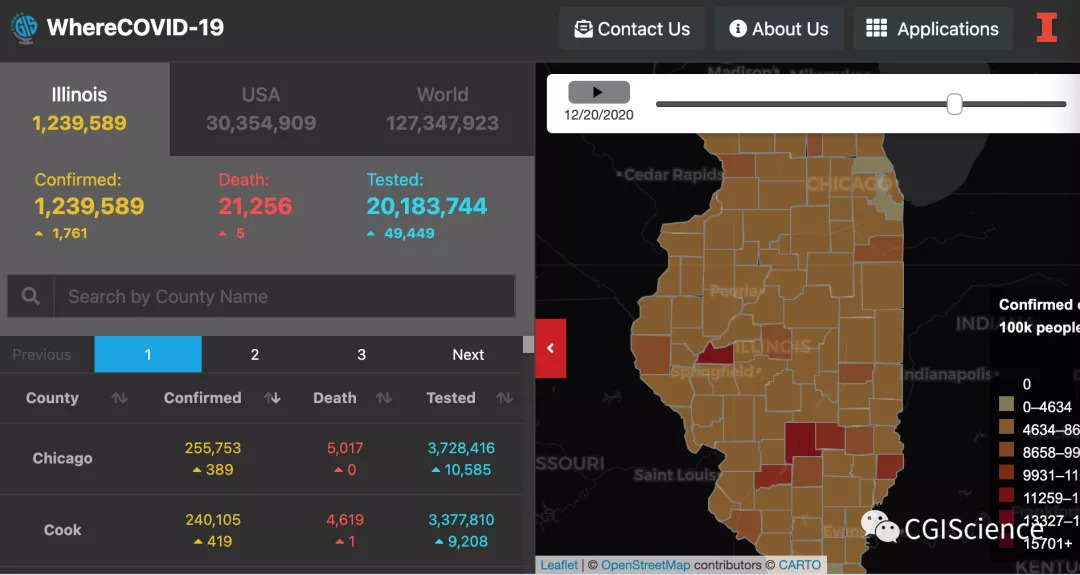Open the OpenStreetMap attribution link
The image size is (1080, 575).
click(645, 565)
